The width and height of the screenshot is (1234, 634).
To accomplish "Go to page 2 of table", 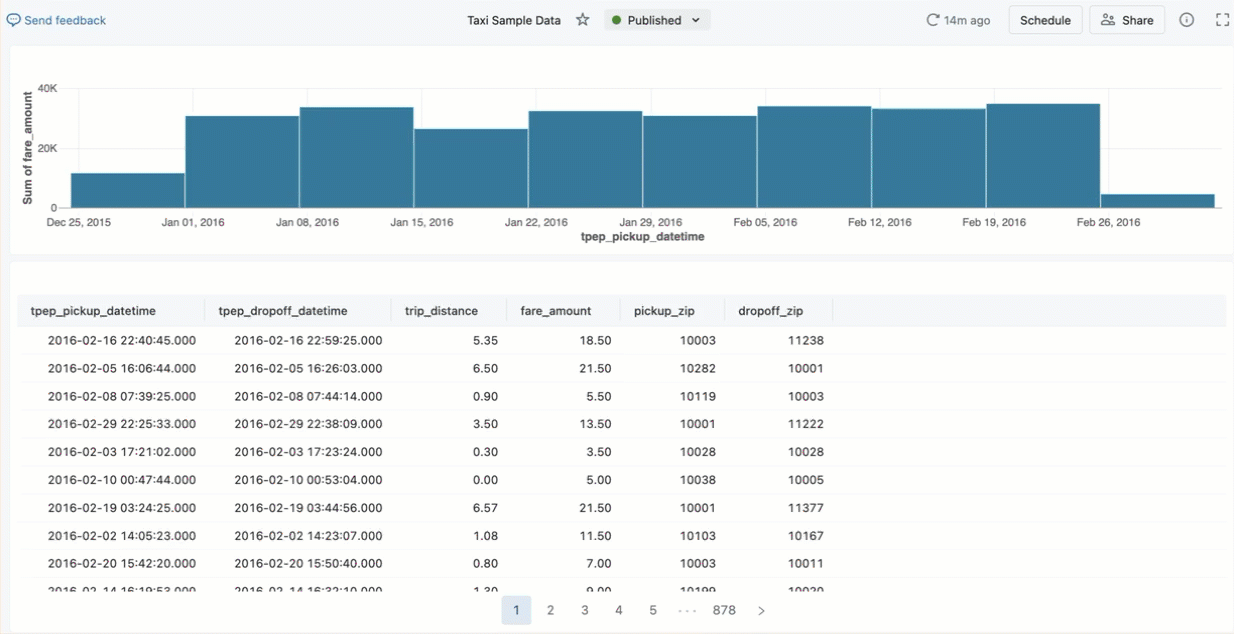I will click(550, 610).
